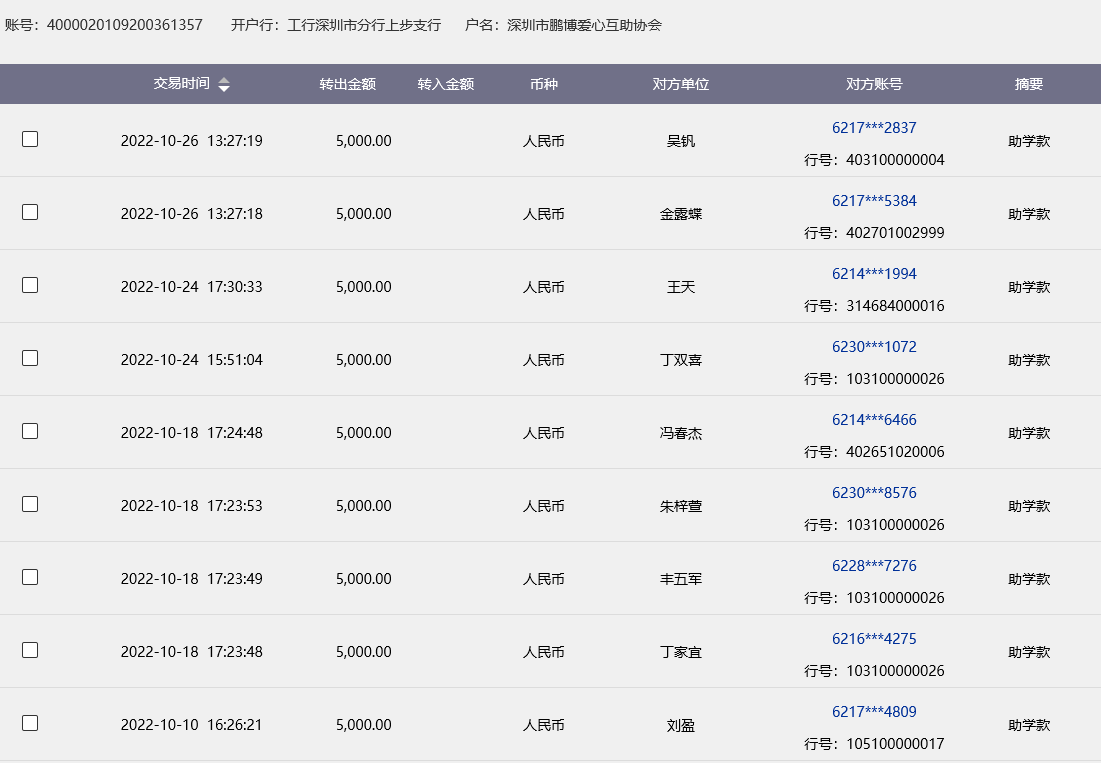This screenshot has height=763, width=1101.
Task: Open account link 6217***5384
Action: (874, 201)
